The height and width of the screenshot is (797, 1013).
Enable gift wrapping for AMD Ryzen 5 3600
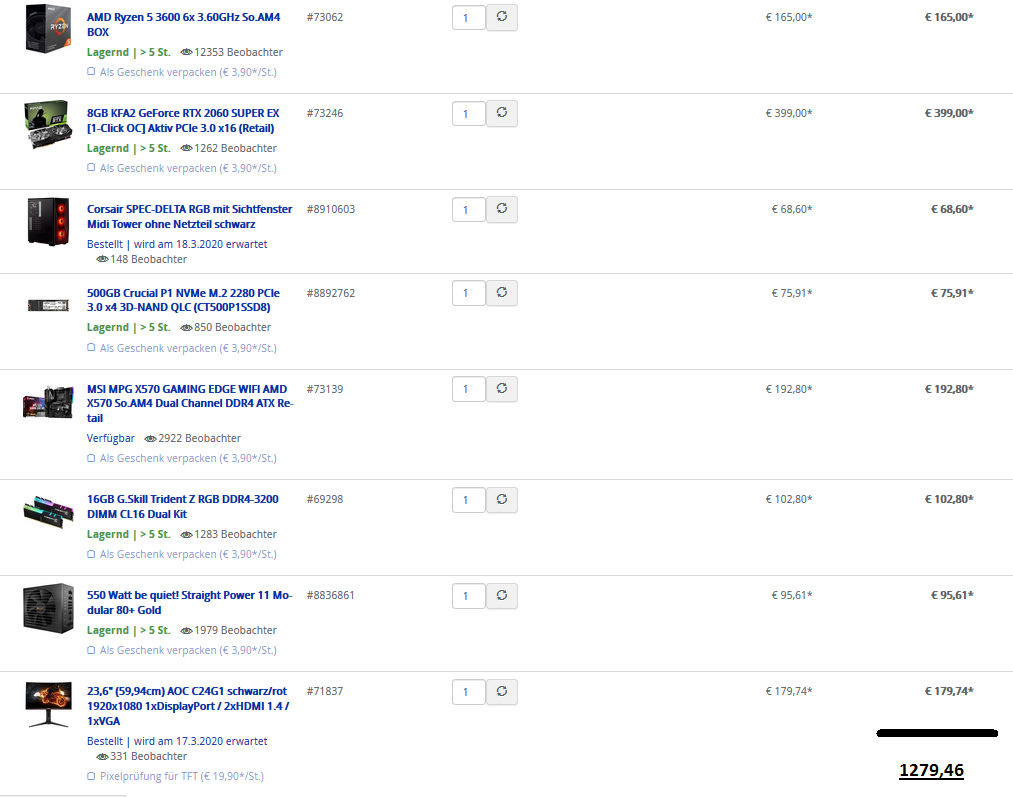pos(91,72)
